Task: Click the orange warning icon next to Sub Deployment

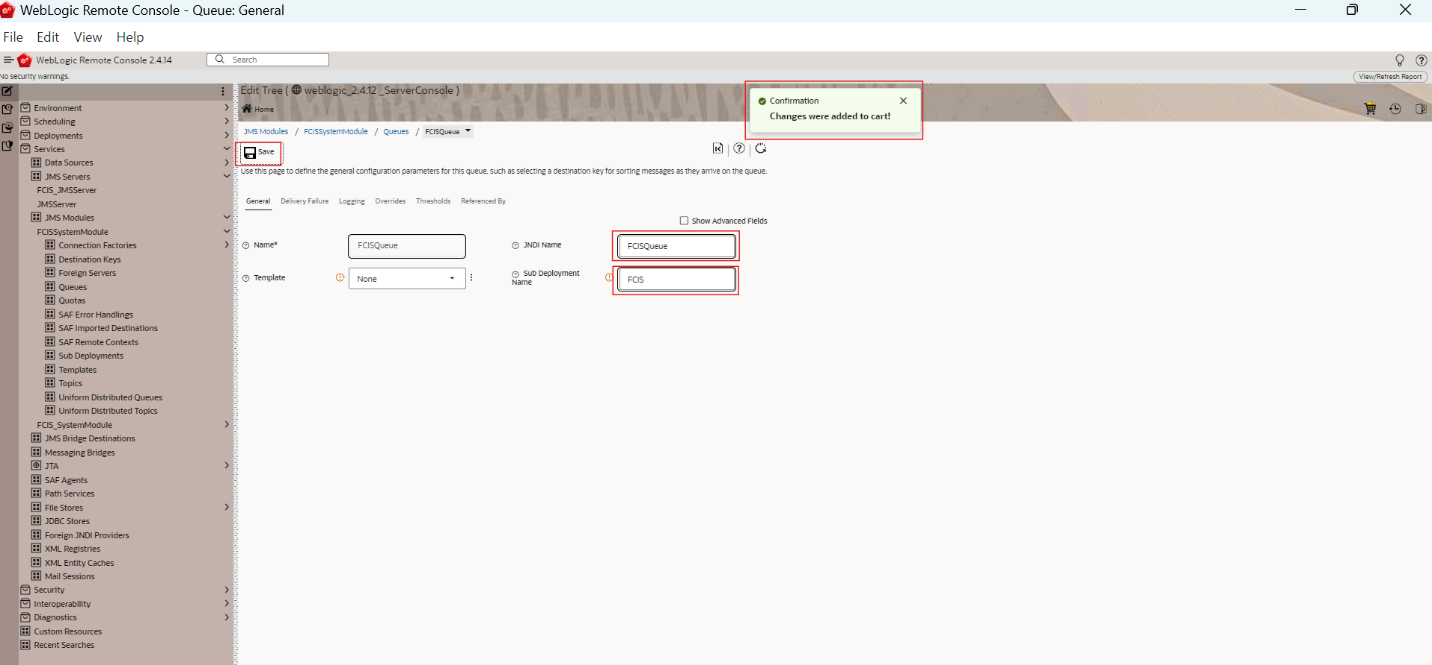Action: (609, 278)
